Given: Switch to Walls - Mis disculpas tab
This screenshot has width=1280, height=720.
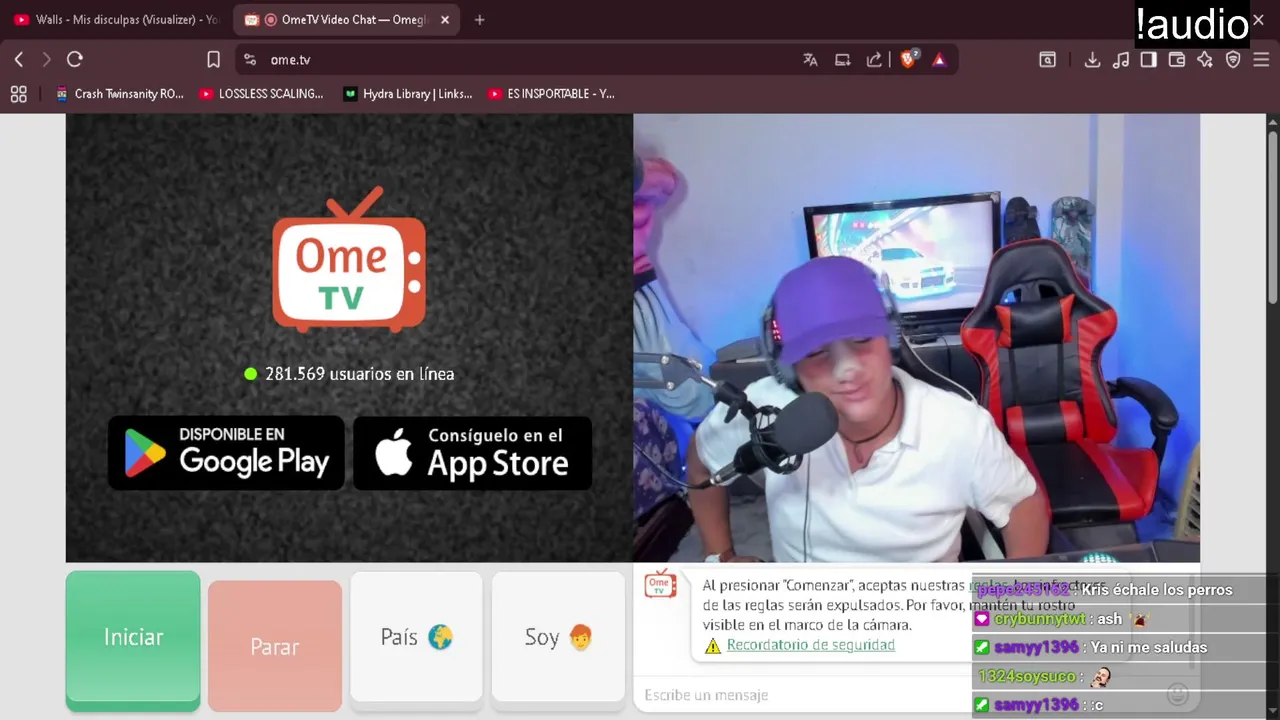Looking at the screenshot, I should (x=118, y=20).
